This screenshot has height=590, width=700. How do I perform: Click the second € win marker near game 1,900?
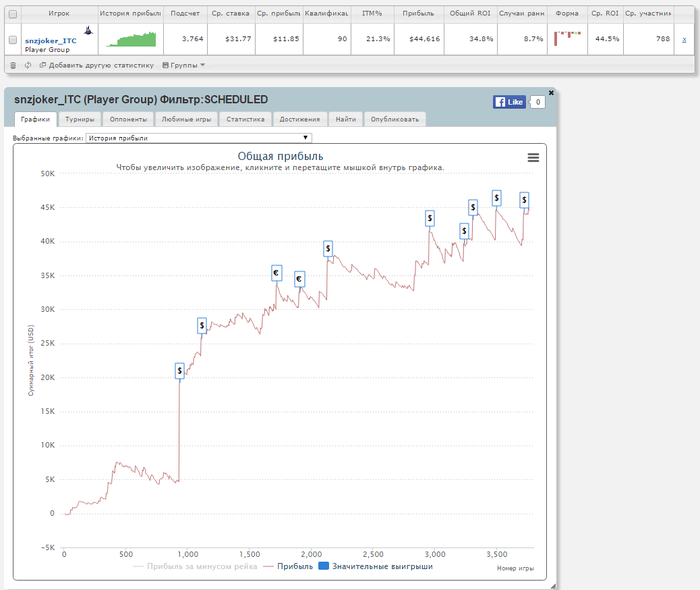(300, 279)
